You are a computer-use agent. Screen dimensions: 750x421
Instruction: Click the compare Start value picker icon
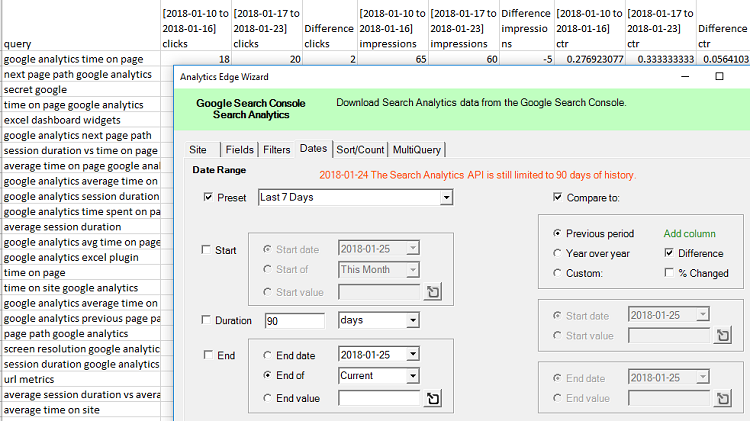pos(723,336)
